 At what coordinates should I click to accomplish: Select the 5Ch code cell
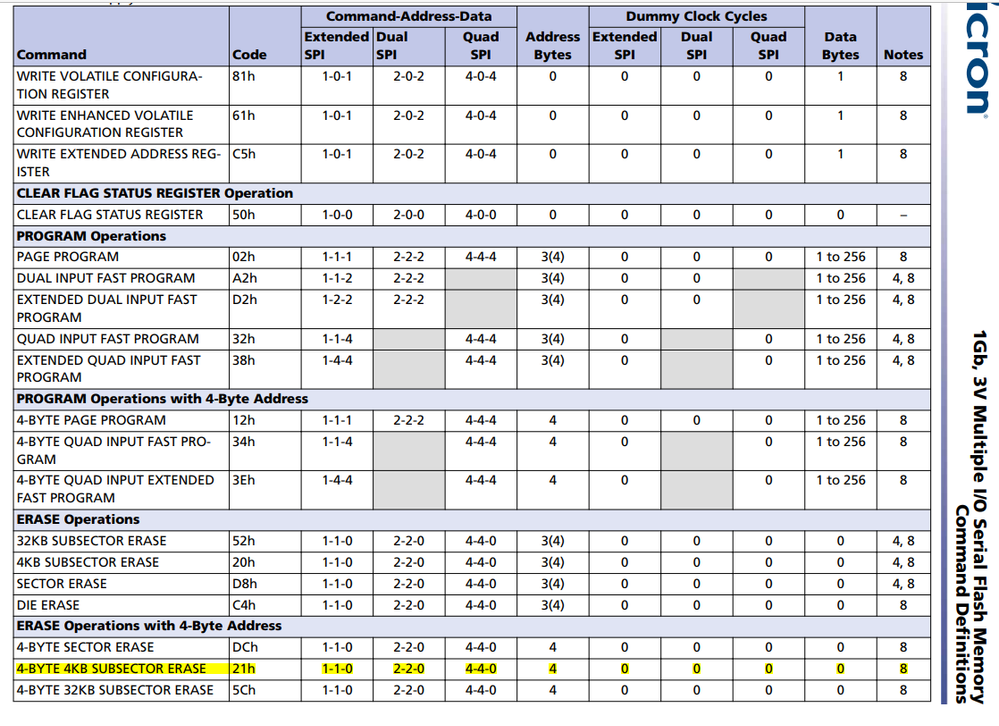(x=265, y=690)
